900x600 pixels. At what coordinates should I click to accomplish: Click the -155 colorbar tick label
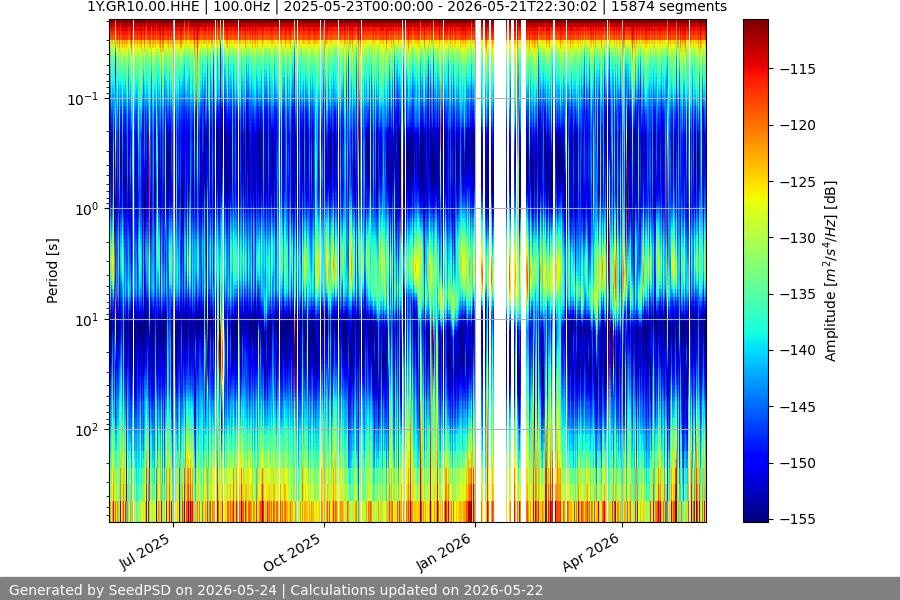tap(798, 519)
